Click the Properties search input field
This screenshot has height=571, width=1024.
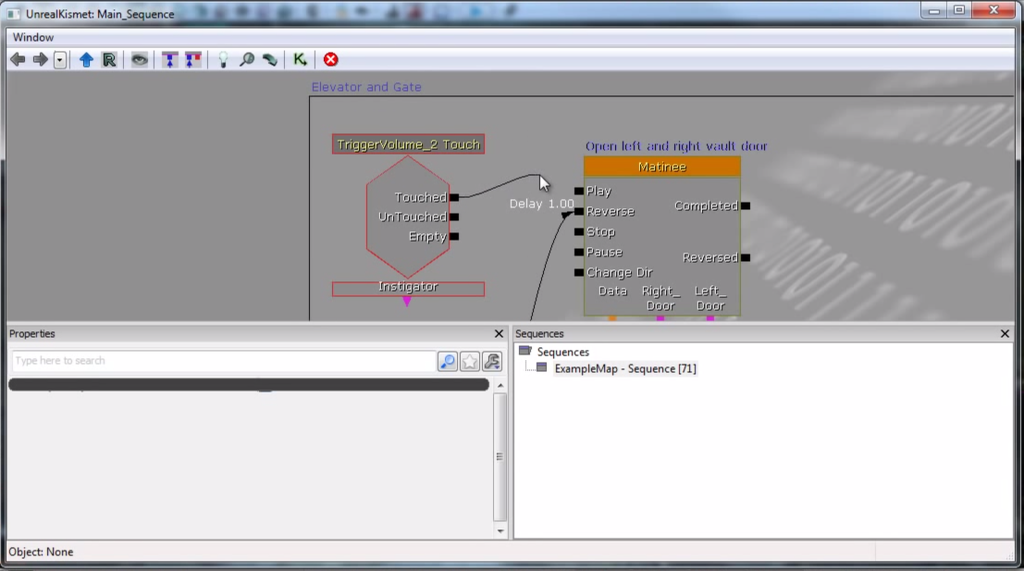pos(223,361)
